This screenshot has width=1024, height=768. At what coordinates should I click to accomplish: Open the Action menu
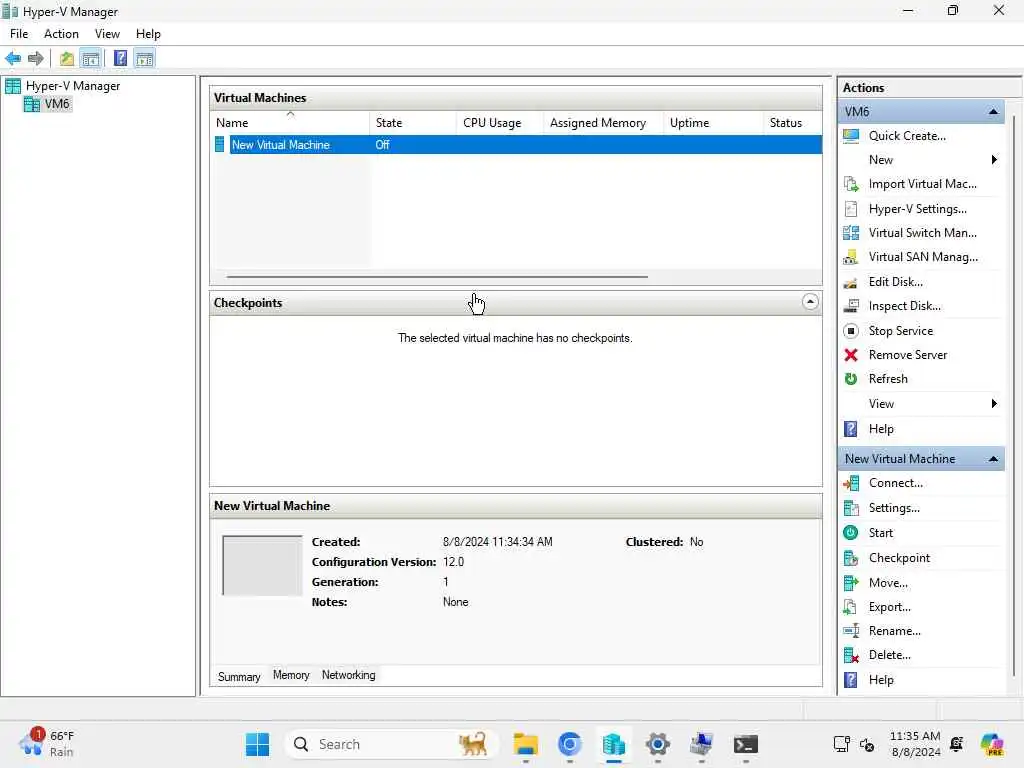point(61,34)
